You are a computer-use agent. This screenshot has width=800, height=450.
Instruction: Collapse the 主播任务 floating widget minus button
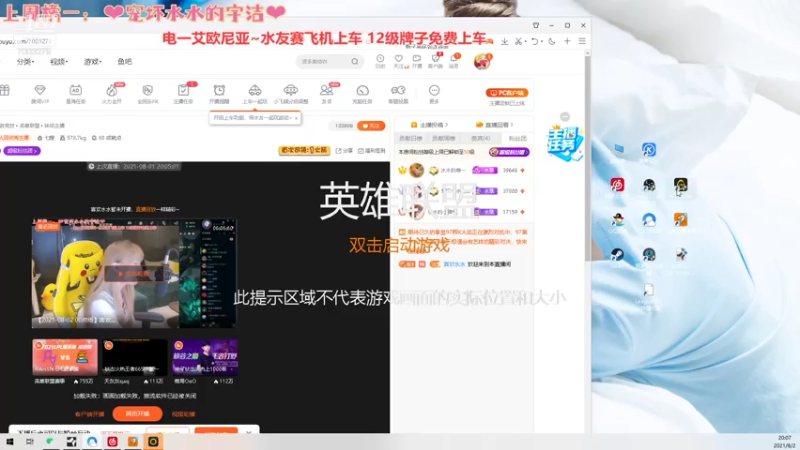(x=565, y=117)
